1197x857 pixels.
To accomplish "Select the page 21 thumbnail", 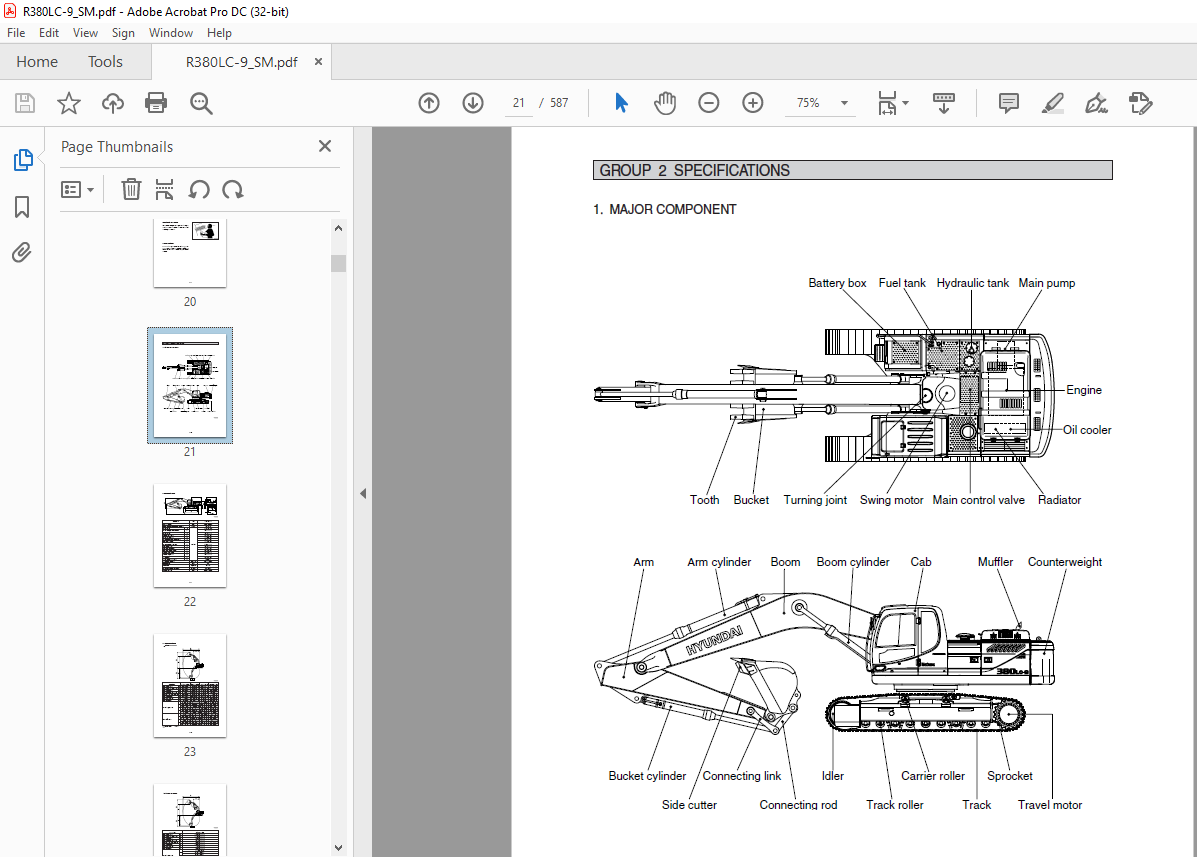I will 190,385.
